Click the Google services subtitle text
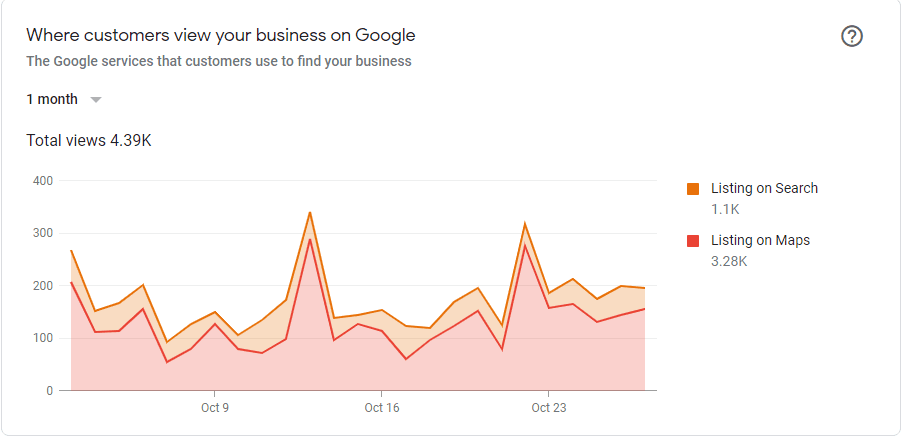Screen dimensions: 902x439 click(x=218, y=61)
